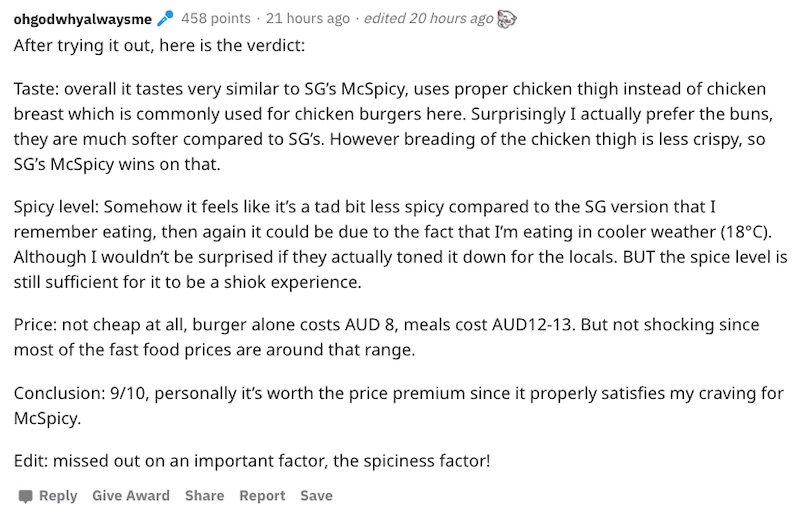This screenshot has width=800, height=515.
Task: Click the Price paragraph text
Action: 386,337
